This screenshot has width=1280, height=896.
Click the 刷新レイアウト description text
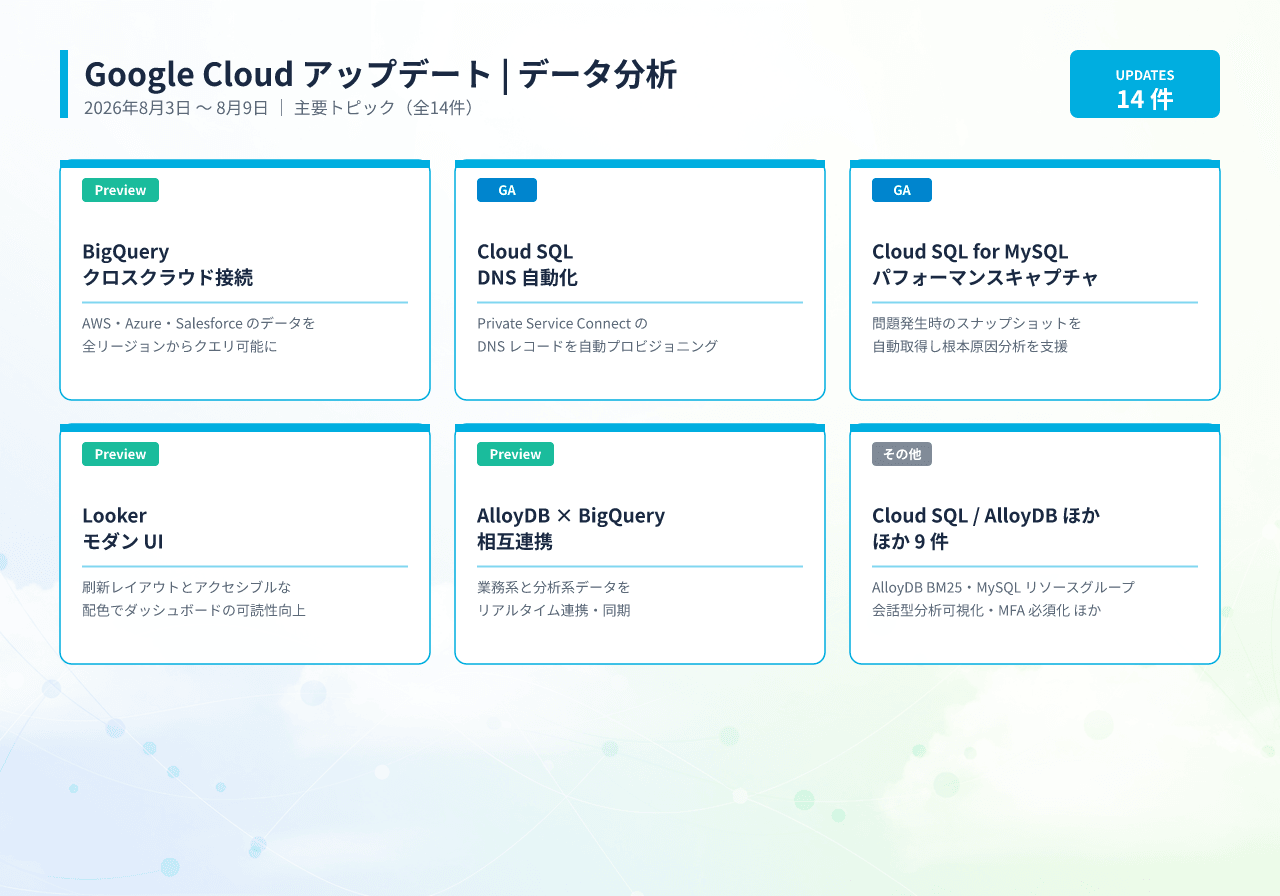[x=194, y=599]
